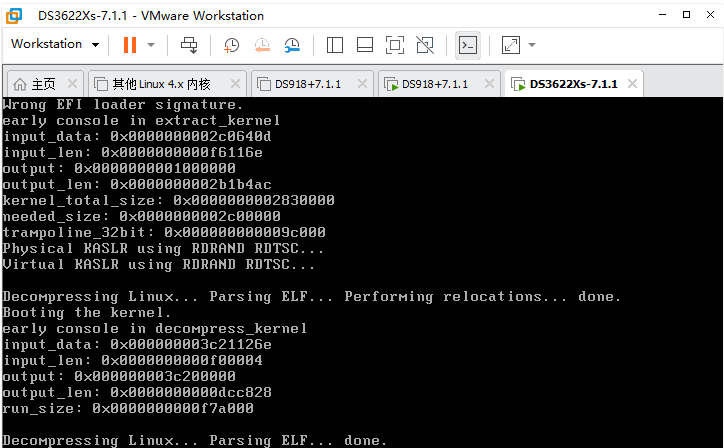Click inside the VM console screen
This screenshot has height=448, width=724.
(x=360, y=270)
